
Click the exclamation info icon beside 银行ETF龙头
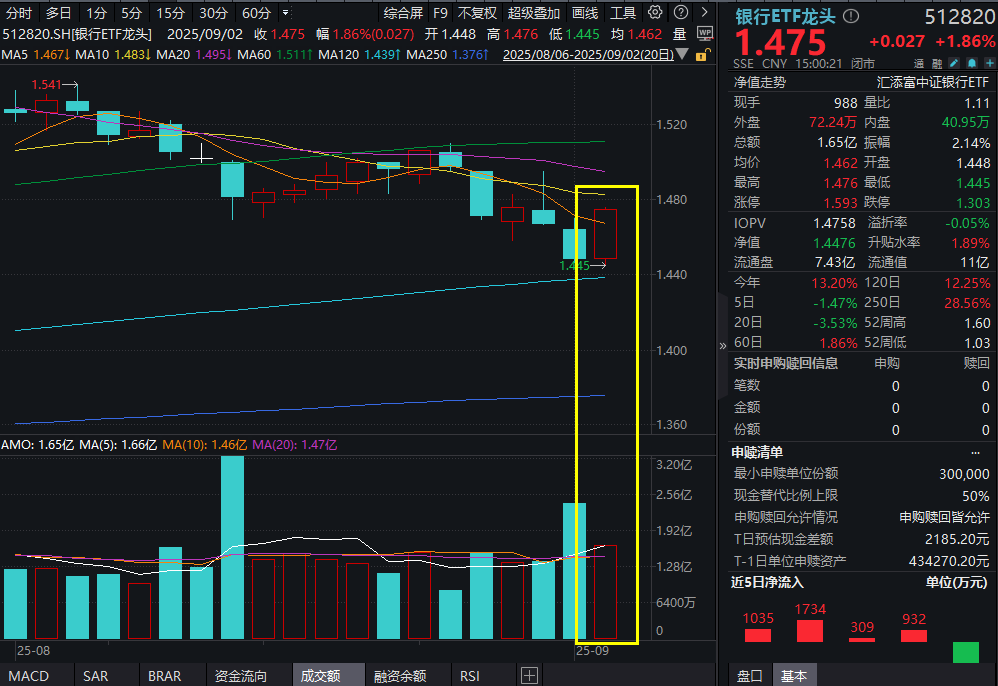point(850,16)
